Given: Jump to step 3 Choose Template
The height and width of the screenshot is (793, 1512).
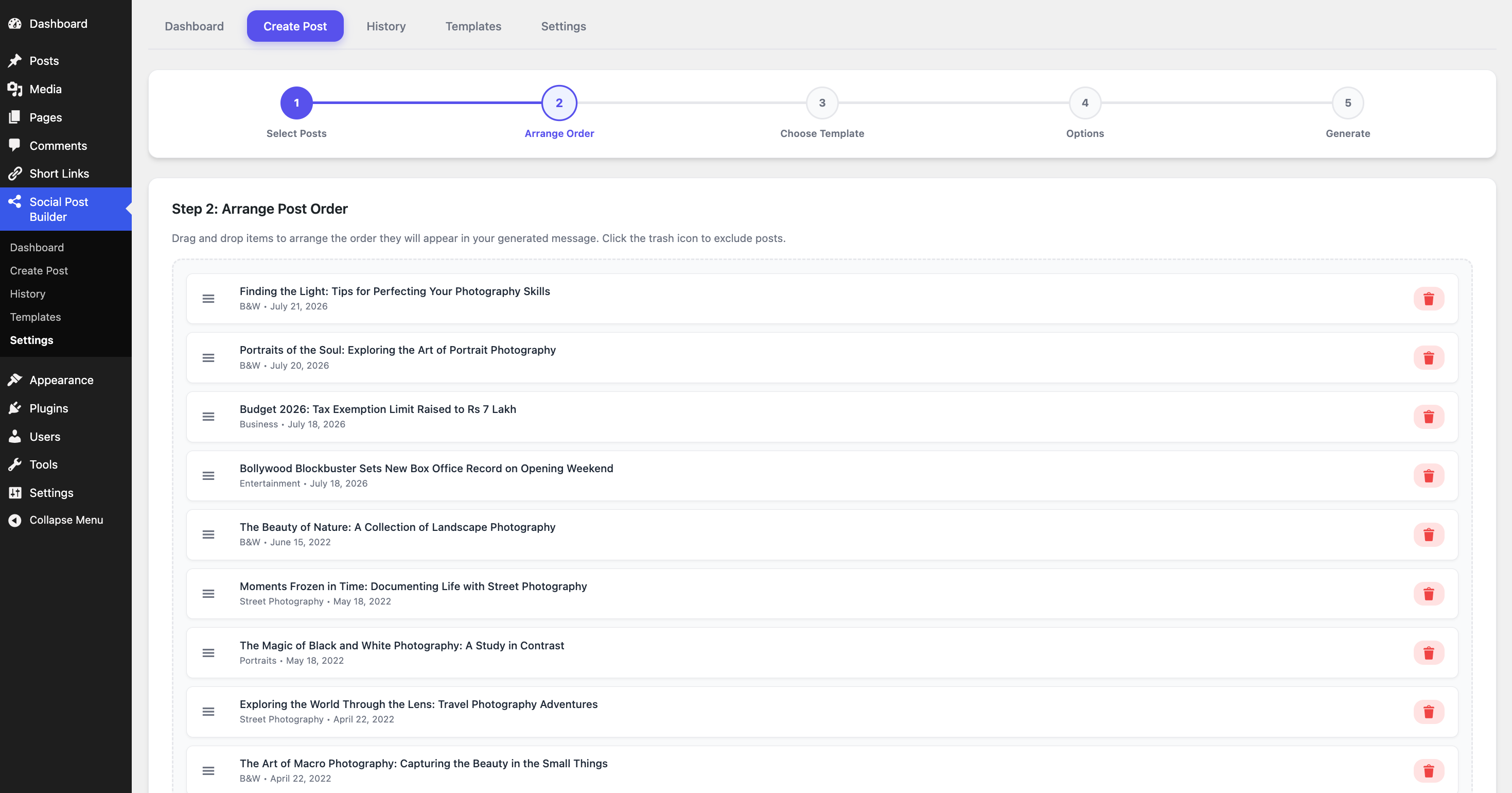Looking at the screenshot, I should [822, 103].
